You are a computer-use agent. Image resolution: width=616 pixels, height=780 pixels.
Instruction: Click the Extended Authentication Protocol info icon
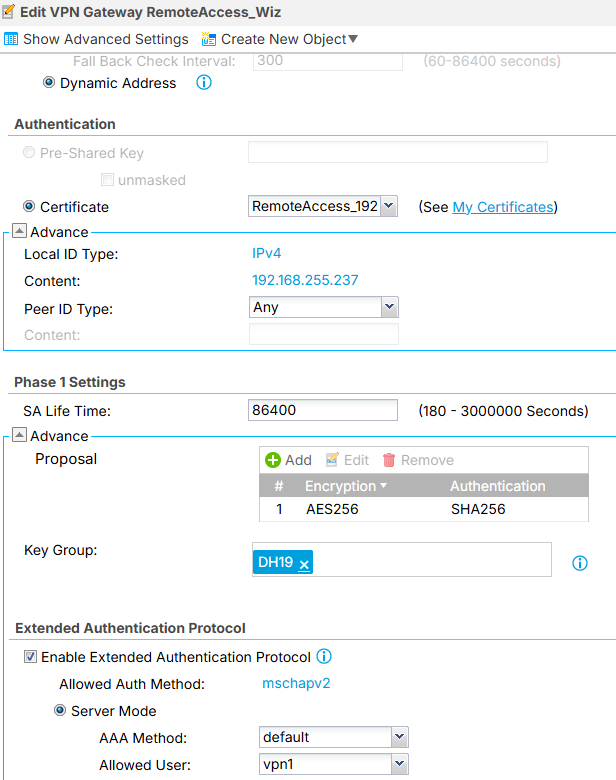(324, 657)
